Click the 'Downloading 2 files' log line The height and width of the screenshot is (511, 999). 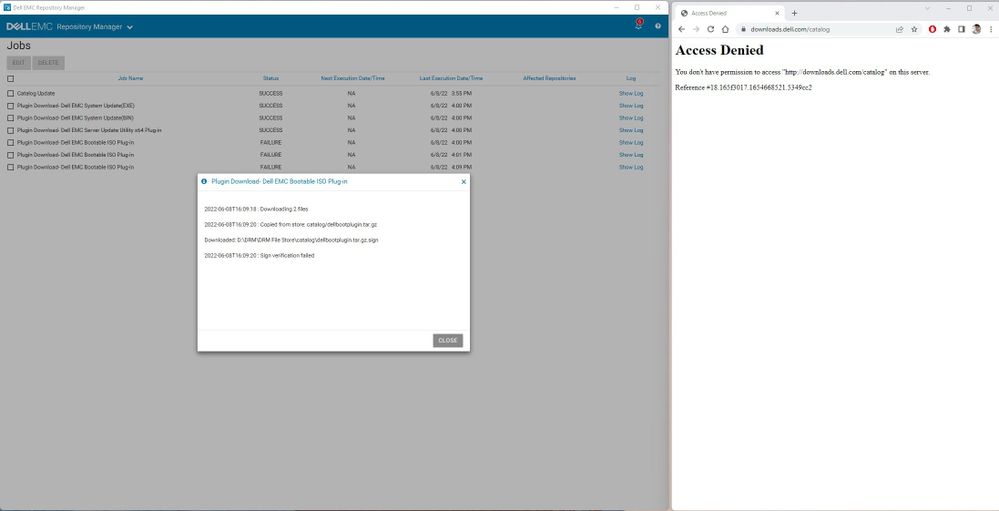coord(256,209)
